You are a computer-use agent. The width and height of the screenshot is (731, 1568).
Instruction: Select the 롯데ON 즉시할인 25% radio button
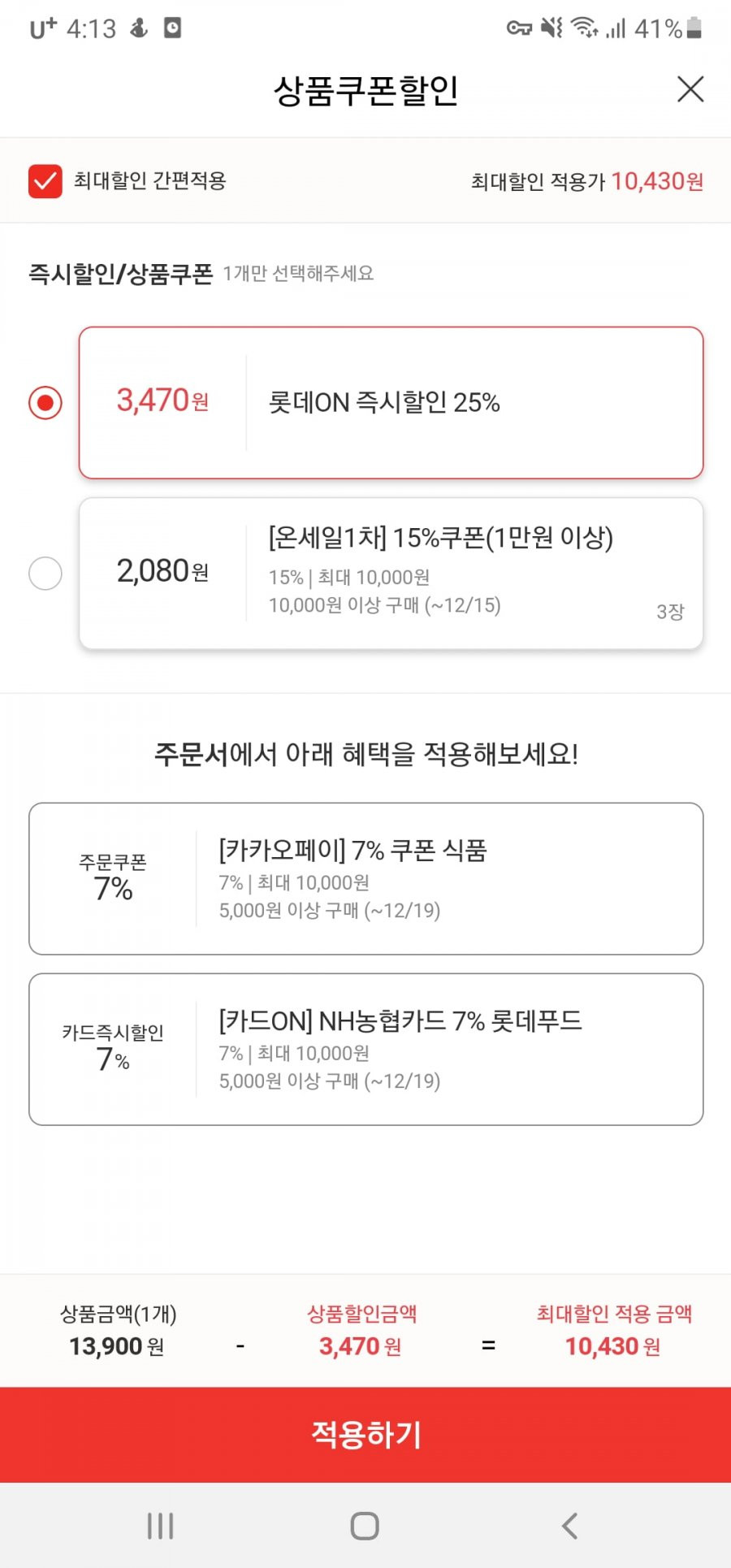(x=45, y=402)
